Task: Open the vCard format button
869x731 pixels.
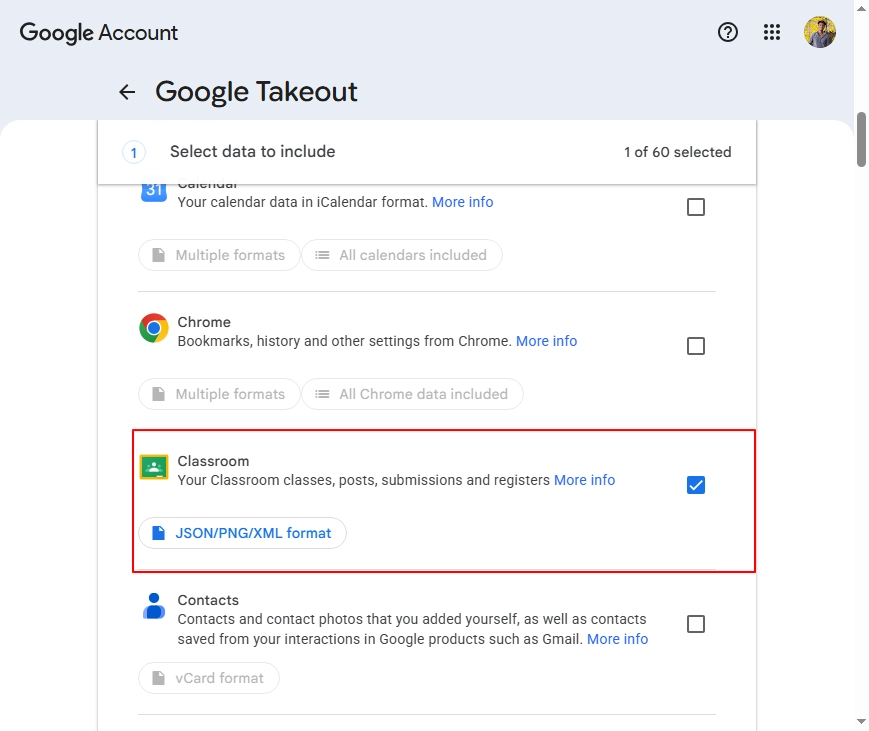Action: [x=209, y=678]
